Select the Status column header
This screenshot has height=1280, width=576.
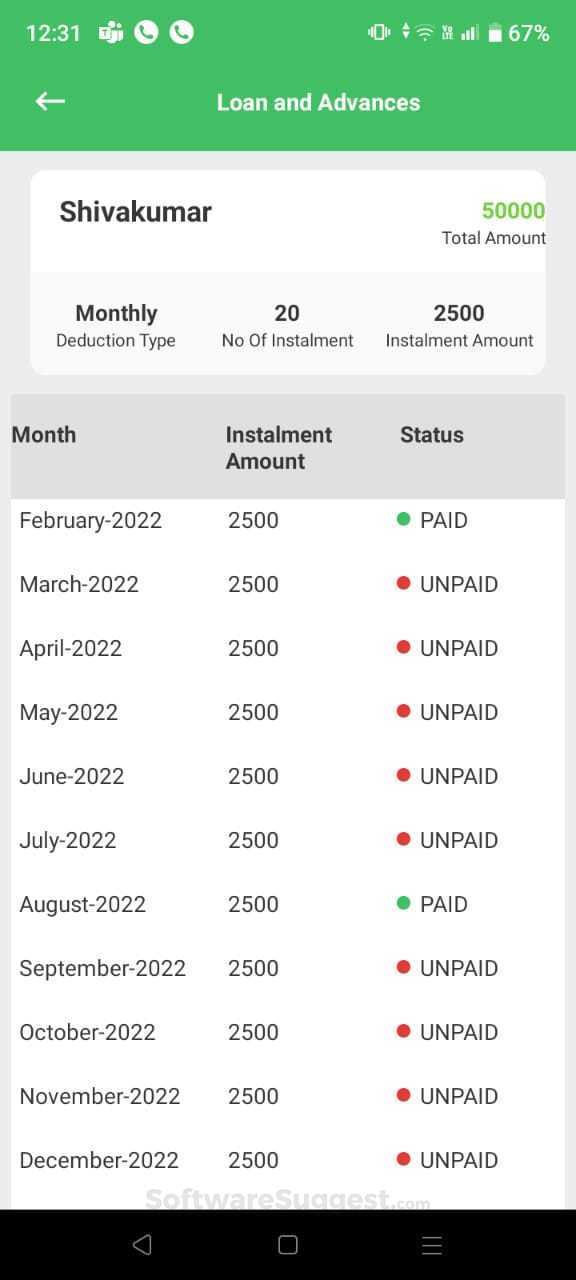tap(431, 434)
